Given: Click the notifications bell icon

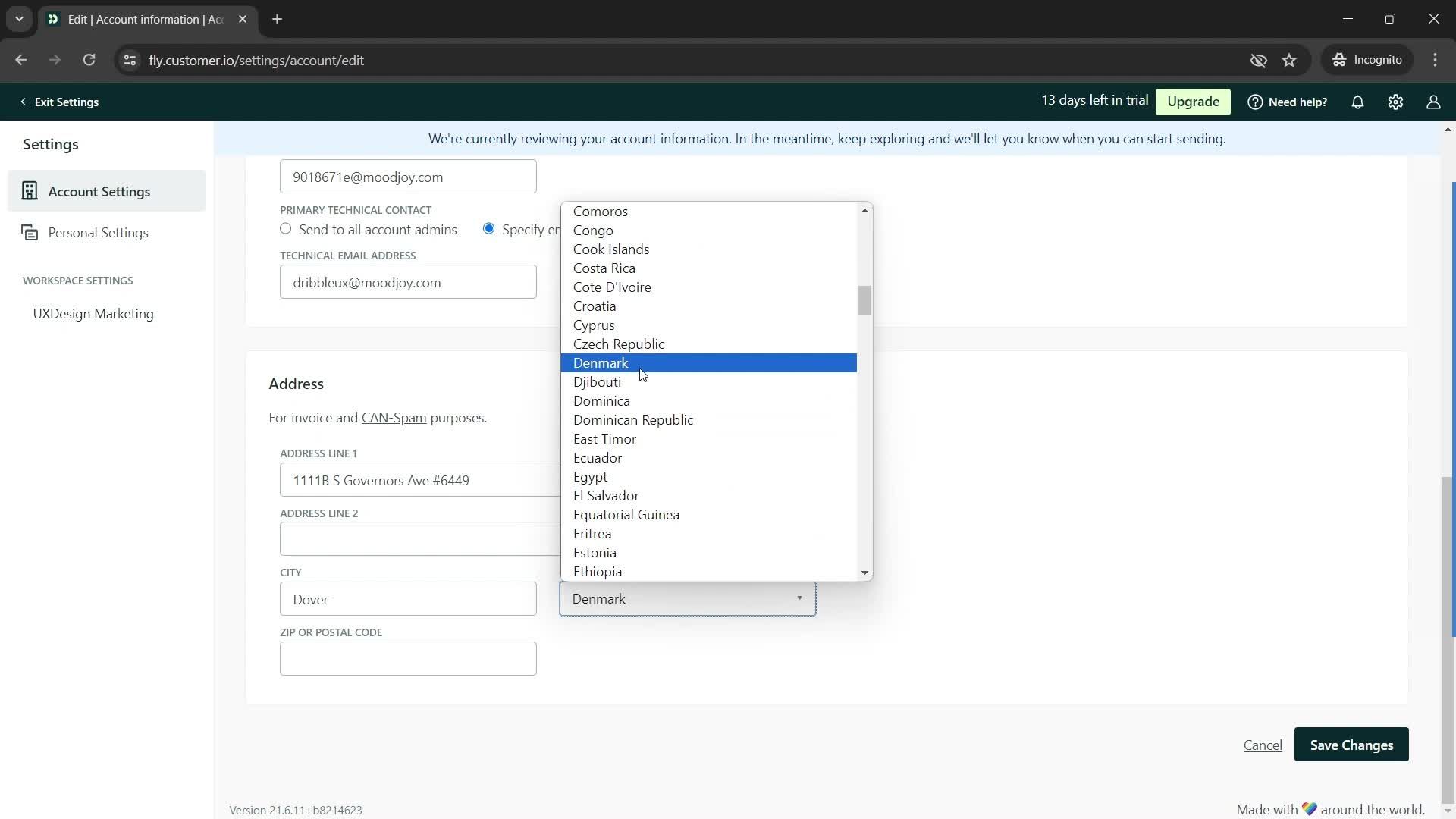Looking at the screenshot, I should (1358, 102).
